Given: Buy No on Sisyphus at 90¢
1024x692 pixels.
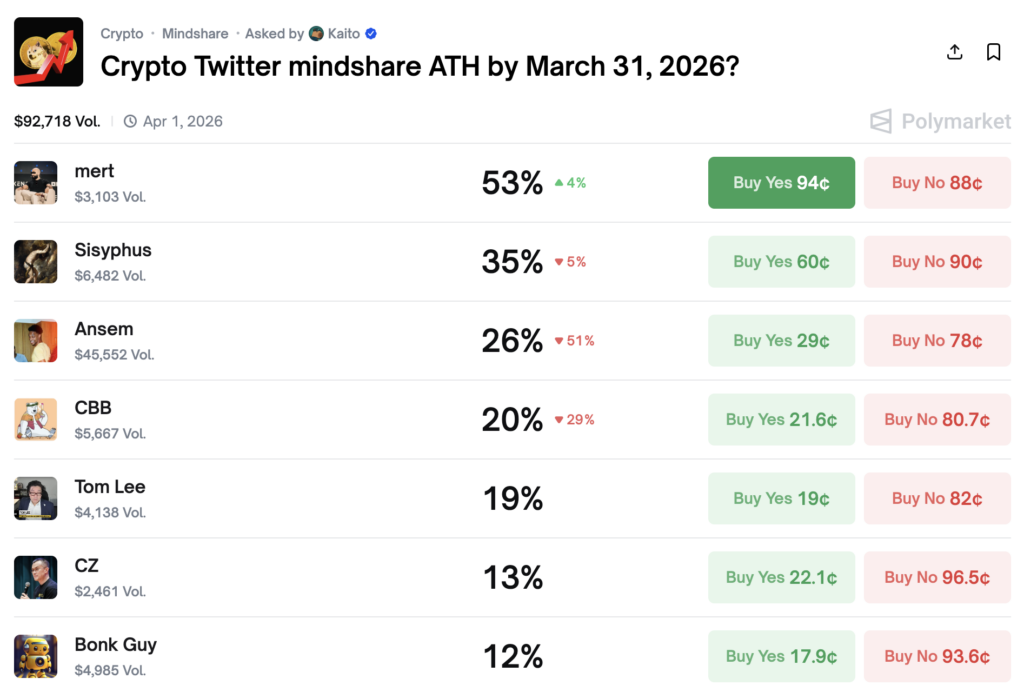Looking at the screenshot, I should pos(937,262).
